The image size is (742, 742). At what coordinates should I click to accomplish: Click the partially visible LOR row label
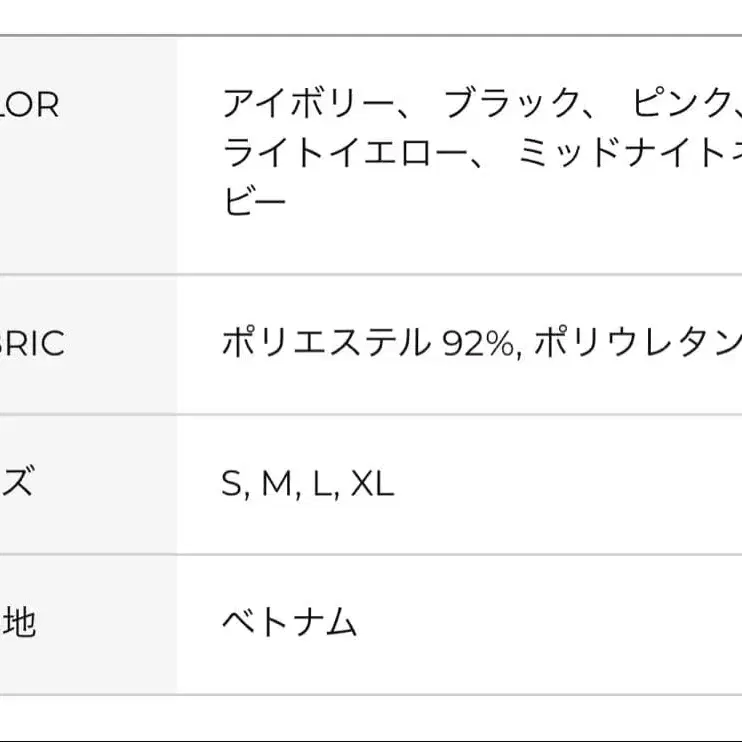(x=30, y=104)
